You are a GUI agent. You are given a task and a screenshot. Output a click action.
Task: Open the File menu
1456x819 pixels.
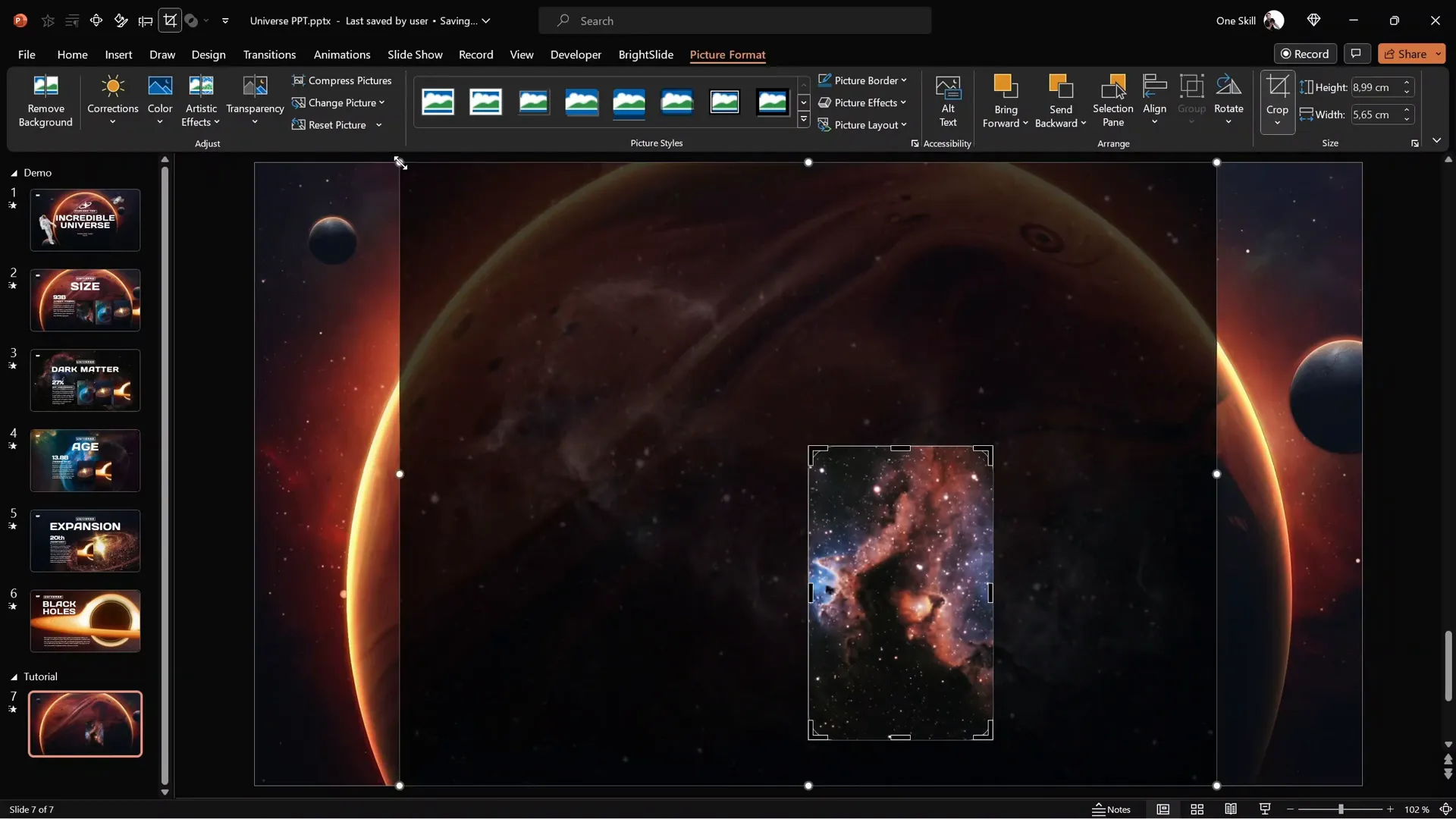point(27,55)
